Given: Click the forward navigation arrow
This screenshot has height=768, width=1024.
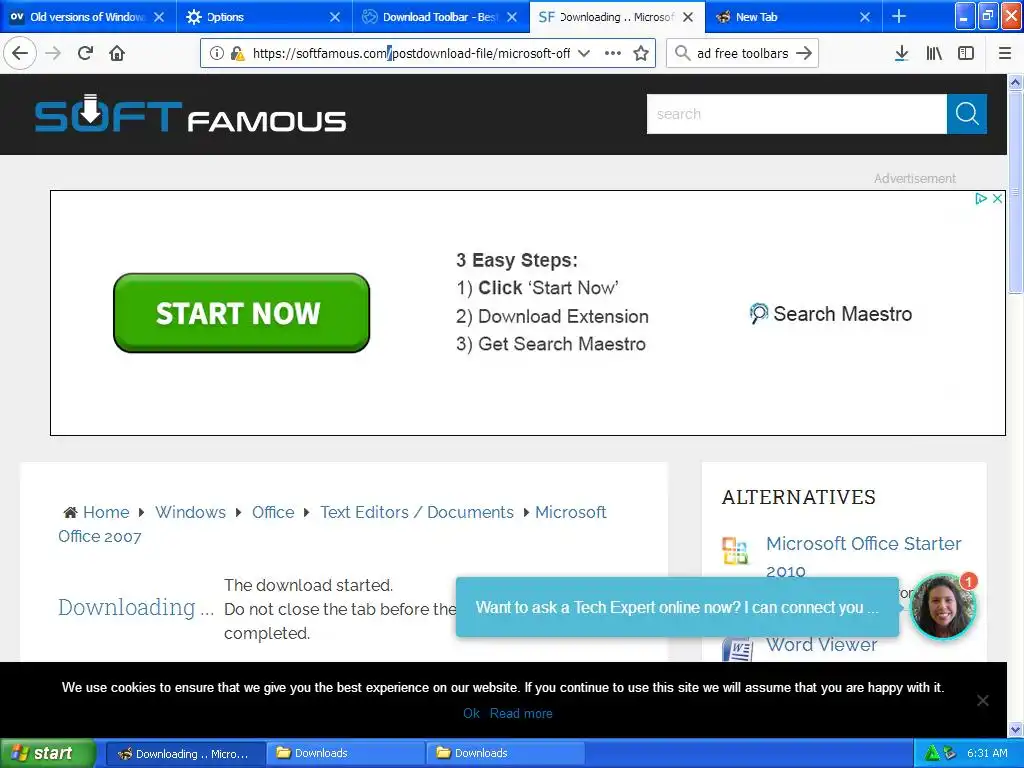Looking at the screenshot, I should tap(53, 53).
